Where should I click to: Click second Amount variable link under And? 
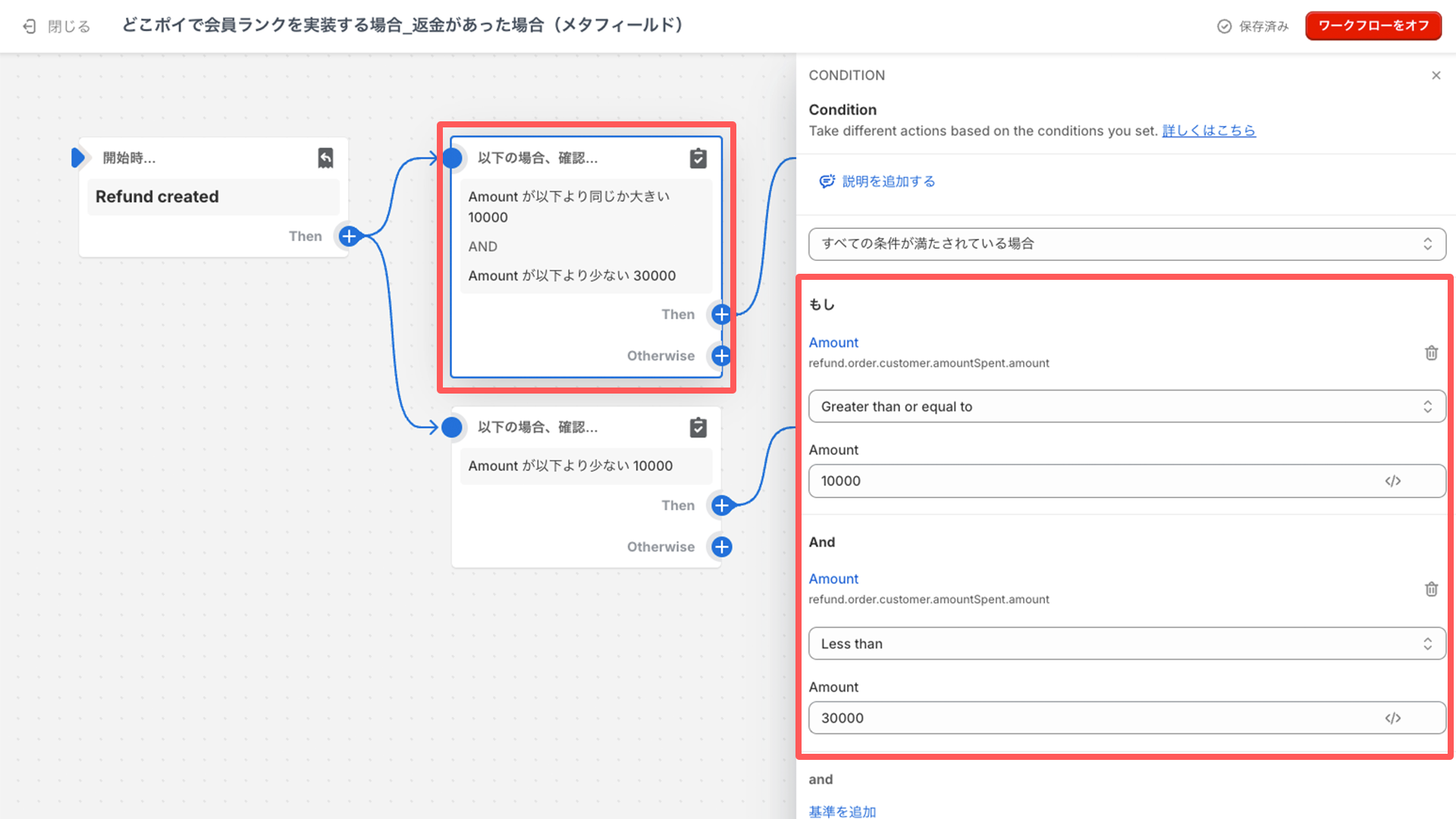(833, 579)
